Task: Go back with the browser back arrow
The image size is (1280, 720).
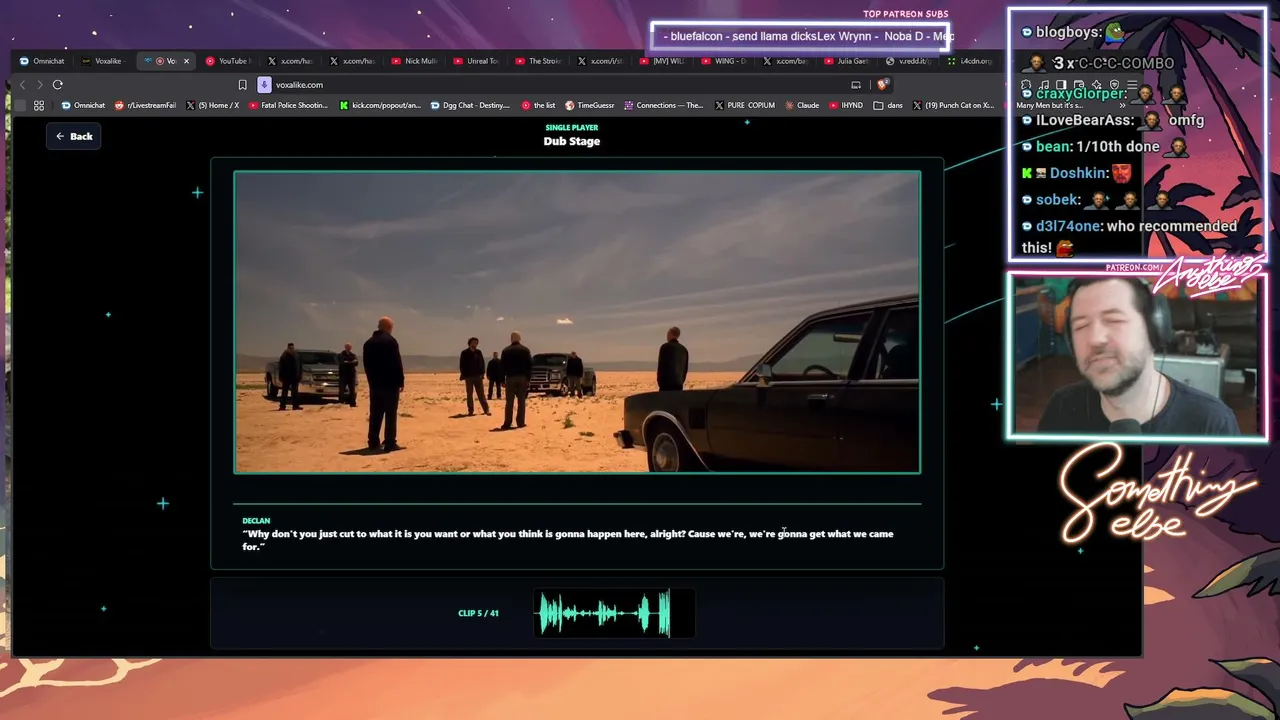Action: coord(22,85)
